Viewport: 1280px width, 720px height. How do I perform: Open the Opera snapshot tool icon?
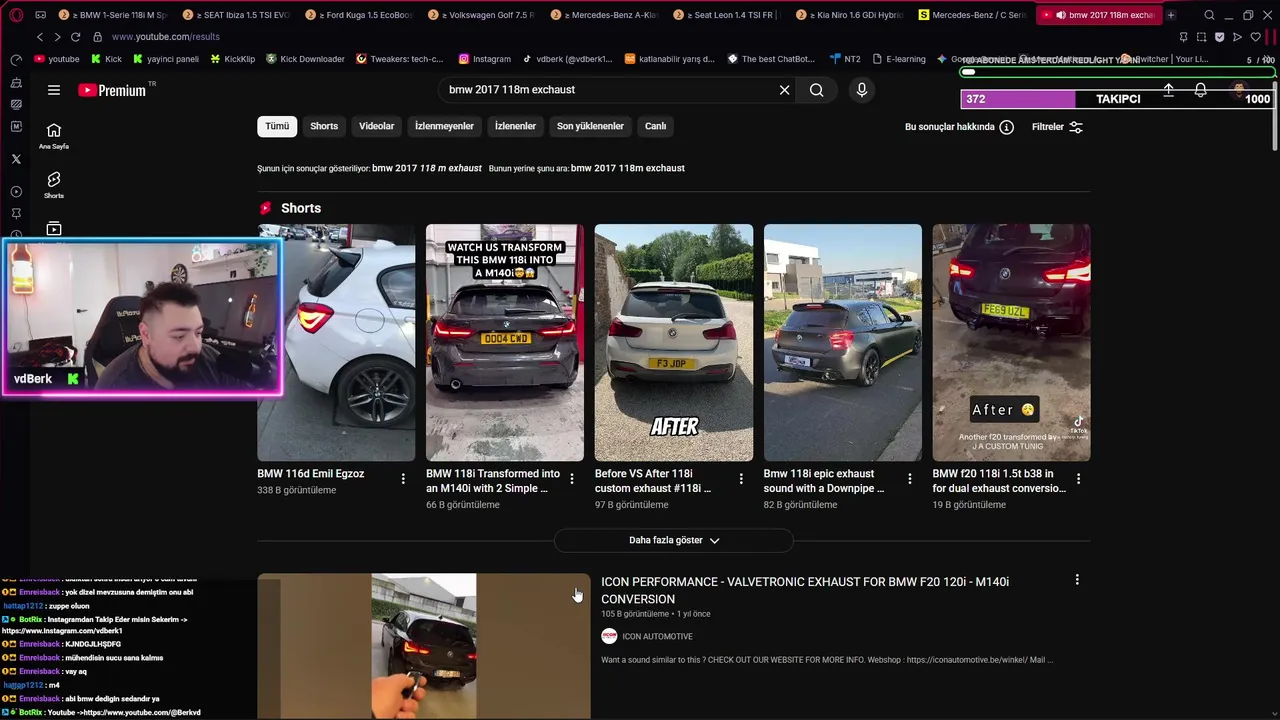(x=1201, y=37)
